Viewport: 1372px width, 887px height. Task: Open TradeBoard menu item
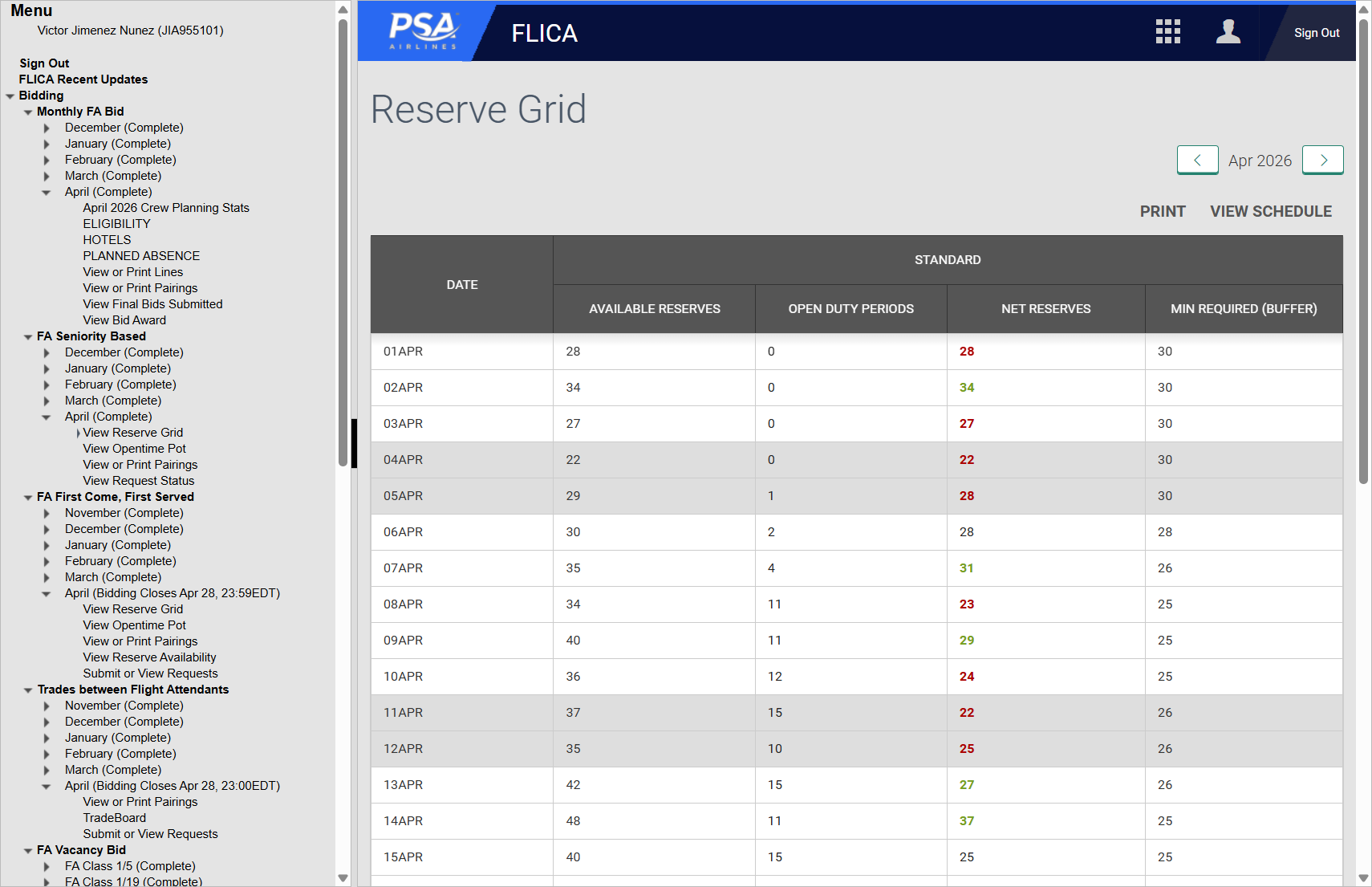tap(115, 818)
